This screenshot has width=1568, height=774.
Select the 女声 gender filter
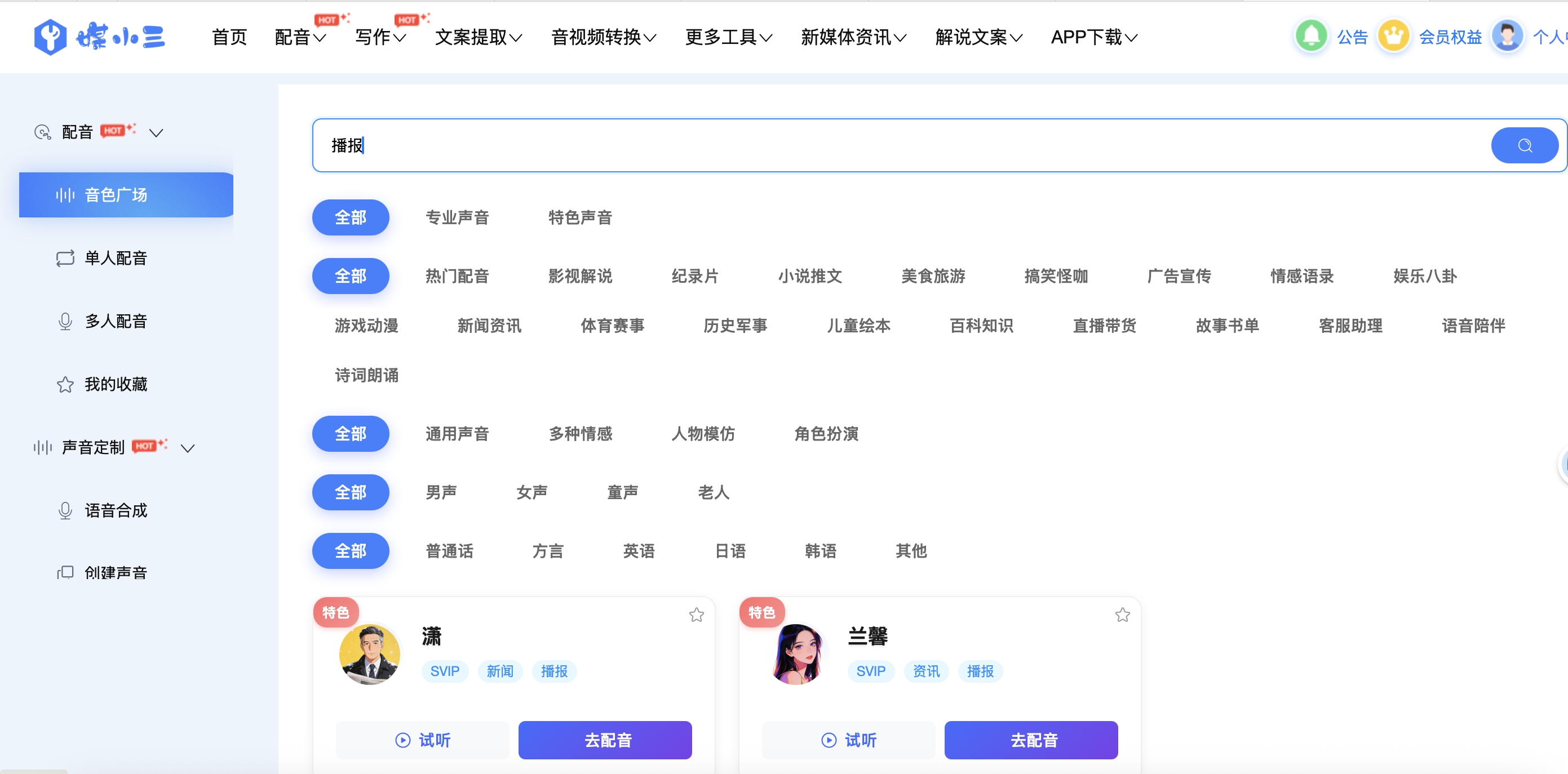coord(531,492)
